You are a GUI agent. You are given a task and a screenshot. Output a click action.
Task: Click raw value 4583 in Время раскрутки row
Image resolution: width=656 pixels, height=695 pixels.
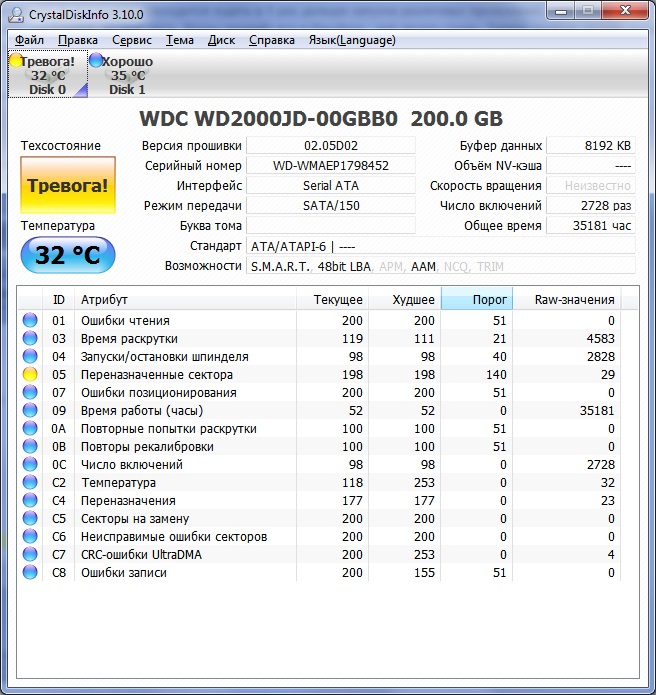coord(600,338)
